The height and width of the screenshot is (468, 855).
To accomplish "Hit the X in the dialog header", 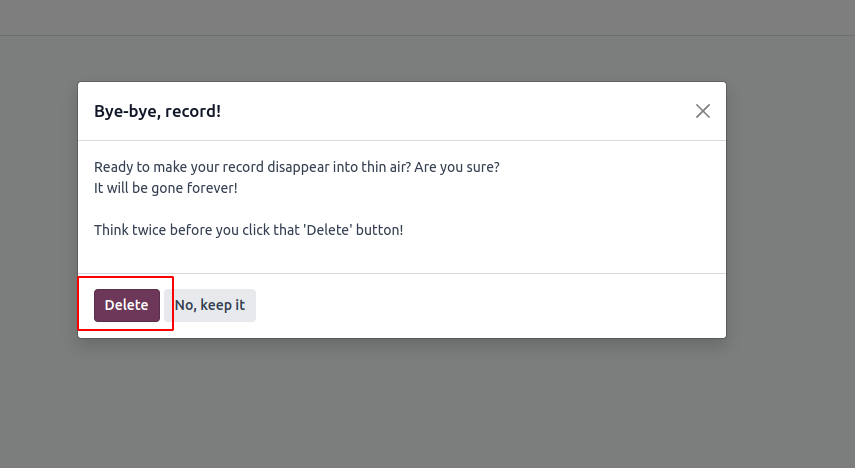I will click(x=703, y=111).
